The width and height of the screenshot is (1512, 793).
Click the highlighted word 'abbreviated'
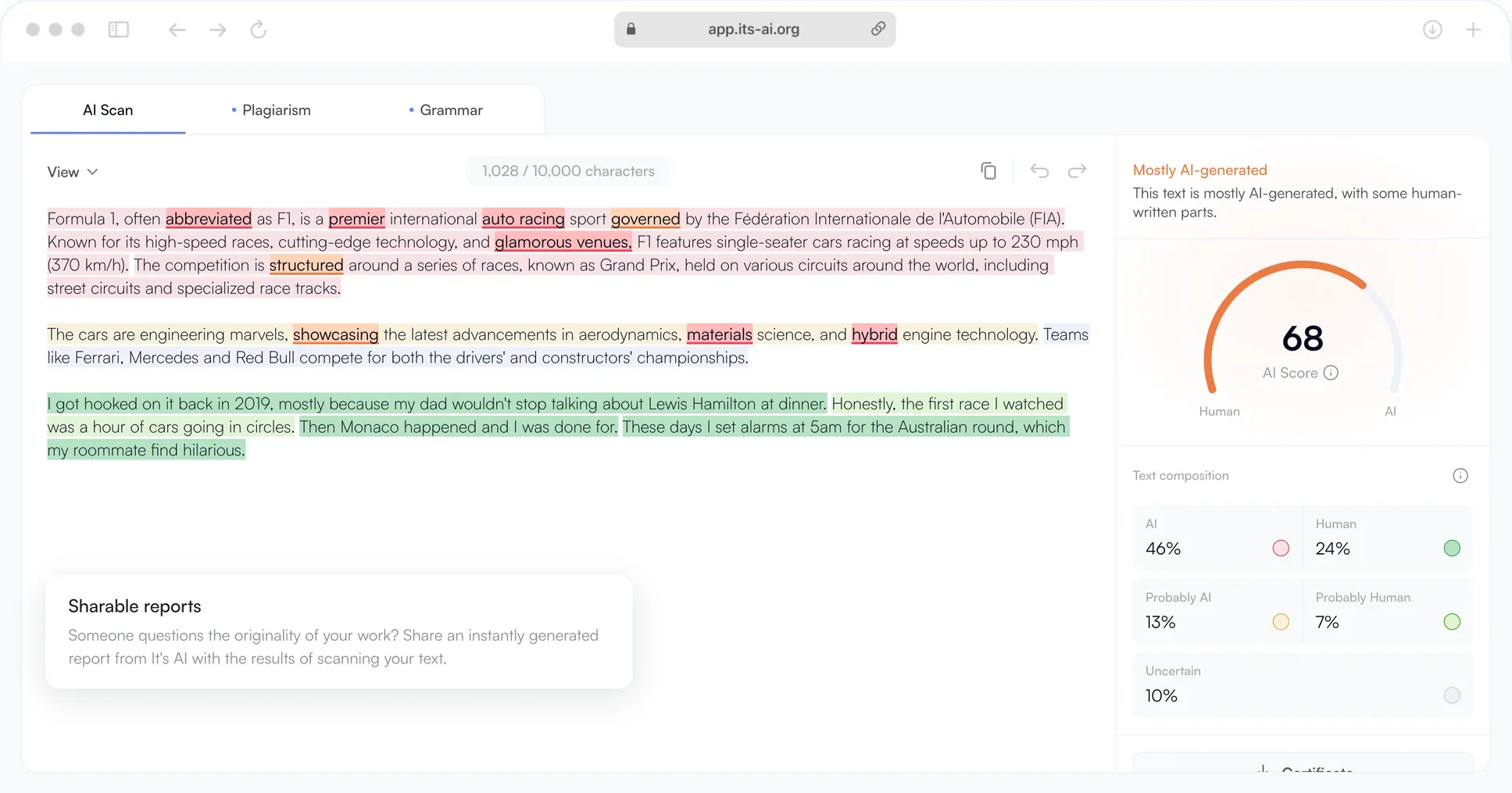(x=209, y=219)
